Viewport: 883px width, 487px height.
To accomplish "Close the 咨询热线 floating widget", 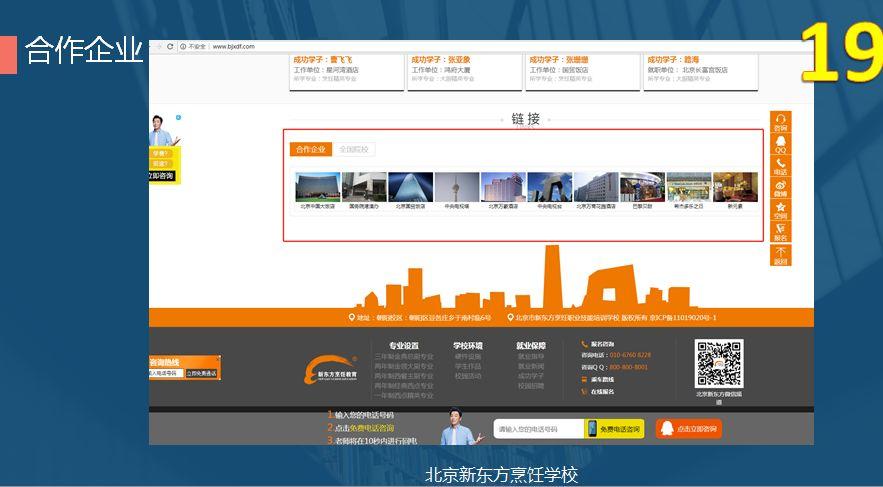I will click(x=218, y=358).
